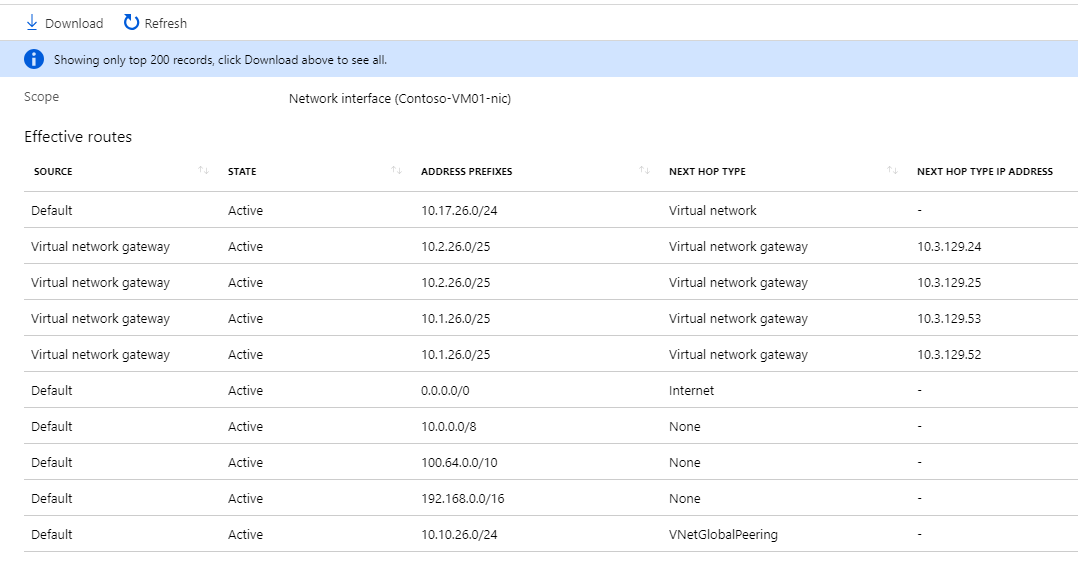Select the 10.17.26.0/24 Virtual network route row
The width and height of the screenshot is (1078, 572).
coord(461,211)
